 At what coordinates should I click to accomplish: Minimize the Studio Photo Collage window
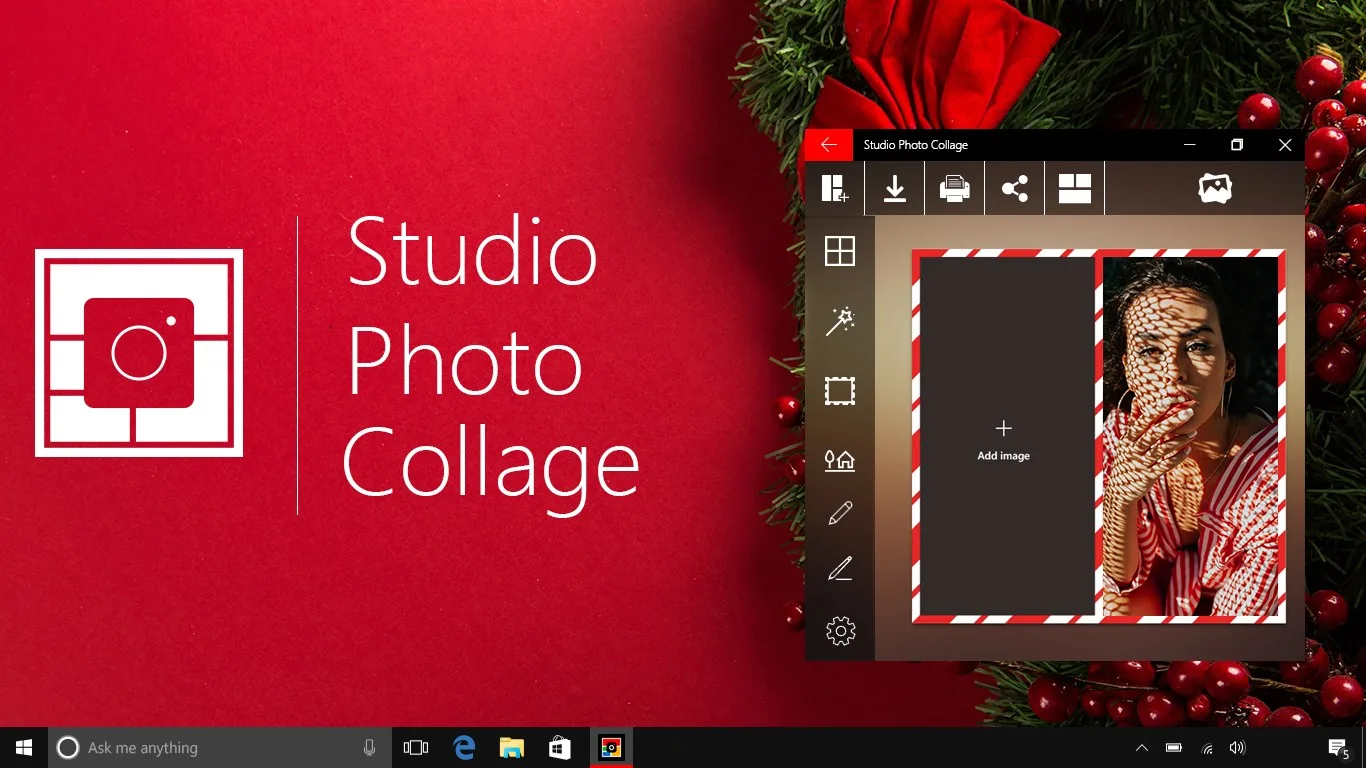pos(1189,145)
